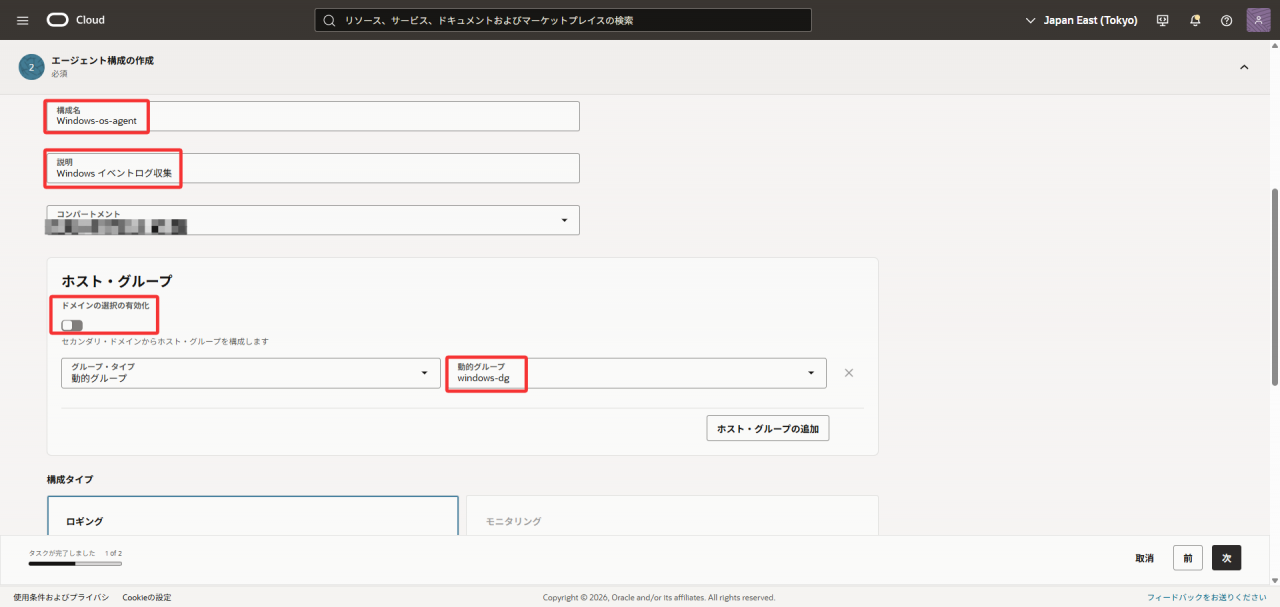Open the group type dropdown
The image size is (1280, 607).
(x=250, y=373)
